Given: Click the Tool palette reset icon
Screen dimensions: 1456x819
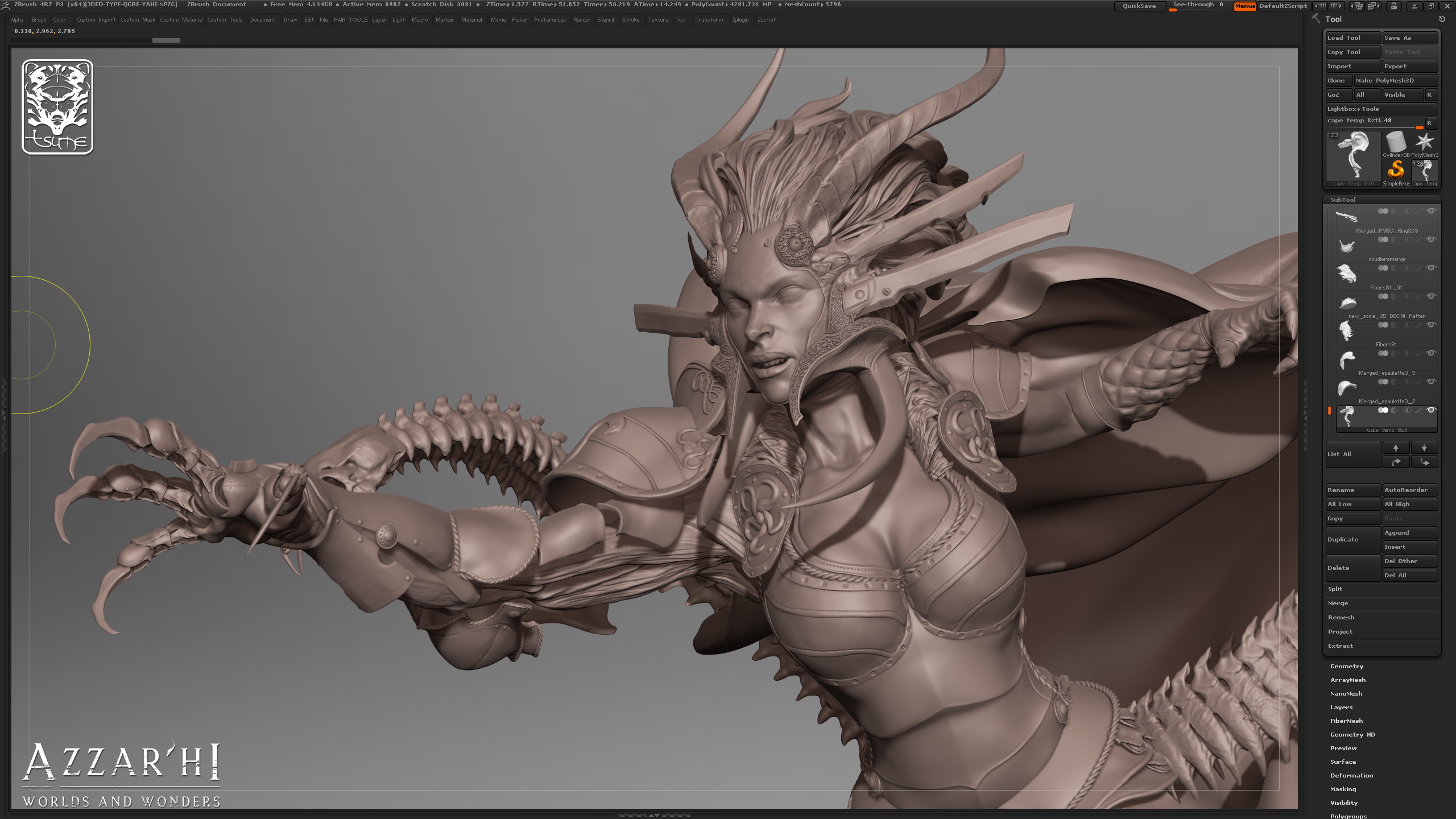Looking at the screenshot, I should pyautogui.click(x=1442, y=19).
